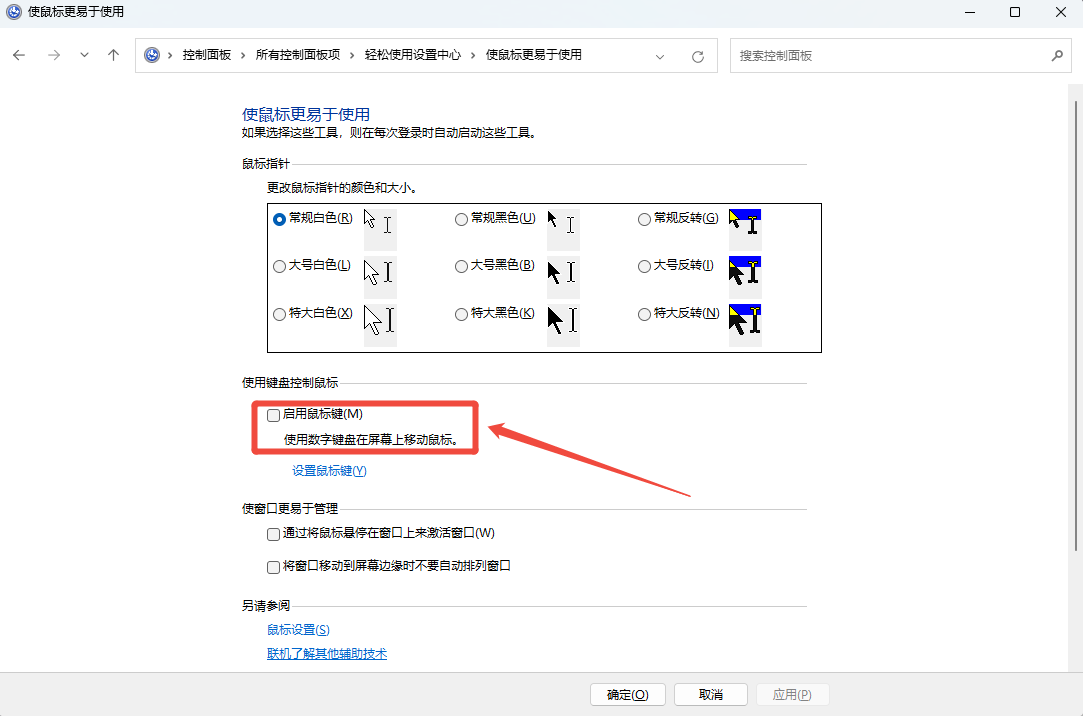Viewport: 1083px width, 716px height.
Task: Click the search magnifier icon
Action: (1057, 56)
